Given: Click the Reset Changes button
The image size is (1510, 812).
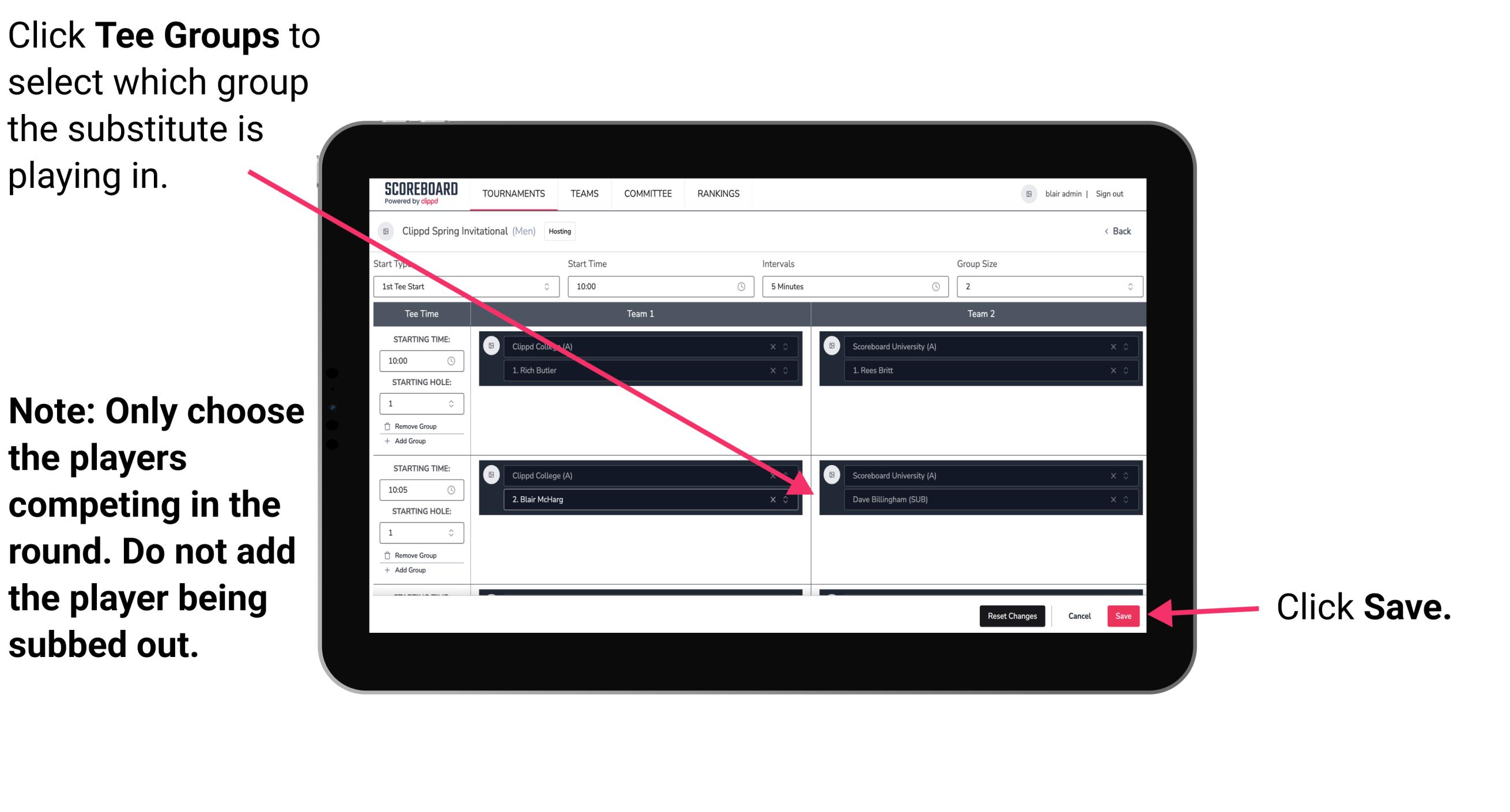Looking at the screenshot, I should tap(1010, 614).
